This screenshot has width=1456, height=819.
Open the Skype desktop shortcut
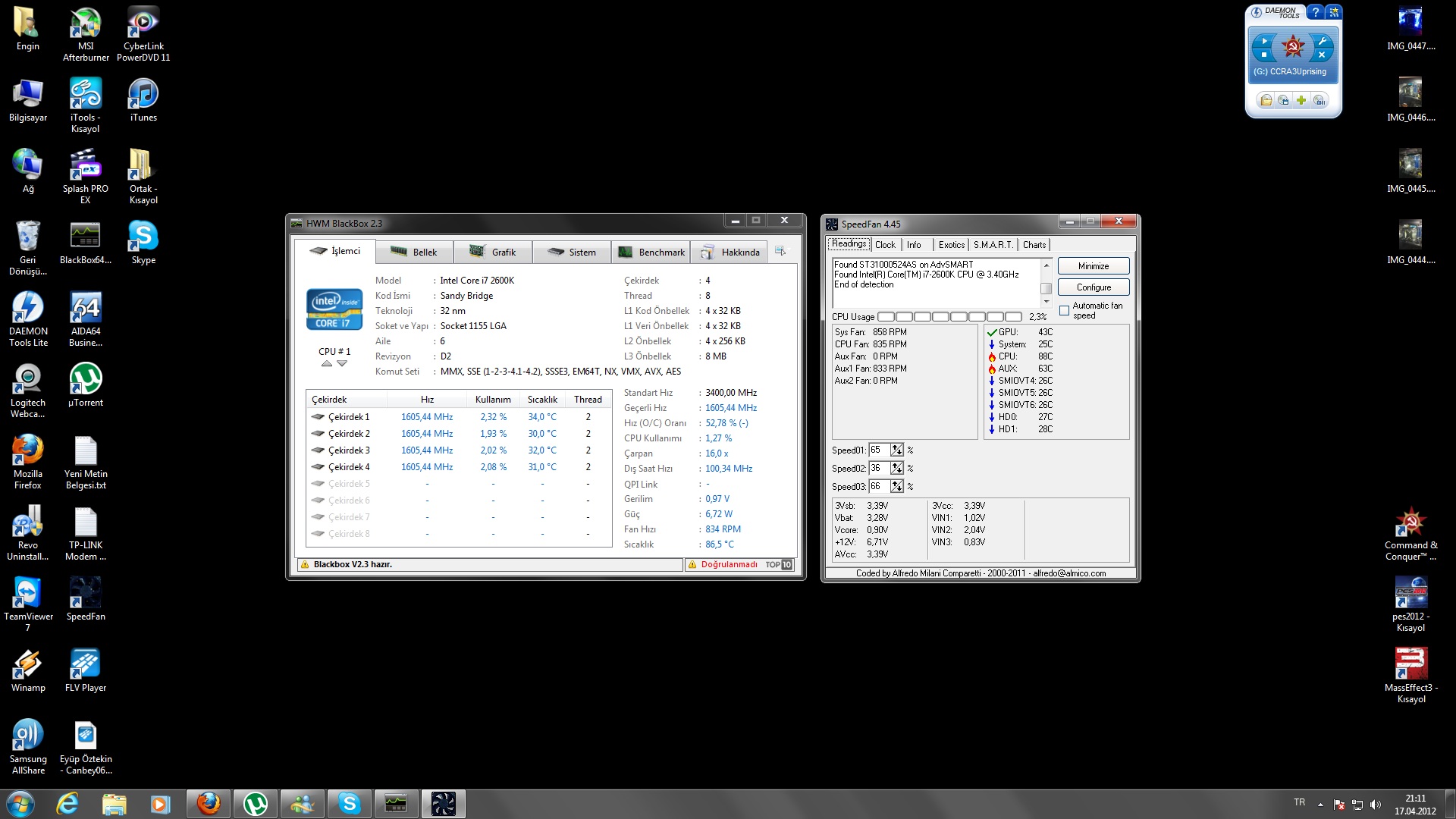143,243
